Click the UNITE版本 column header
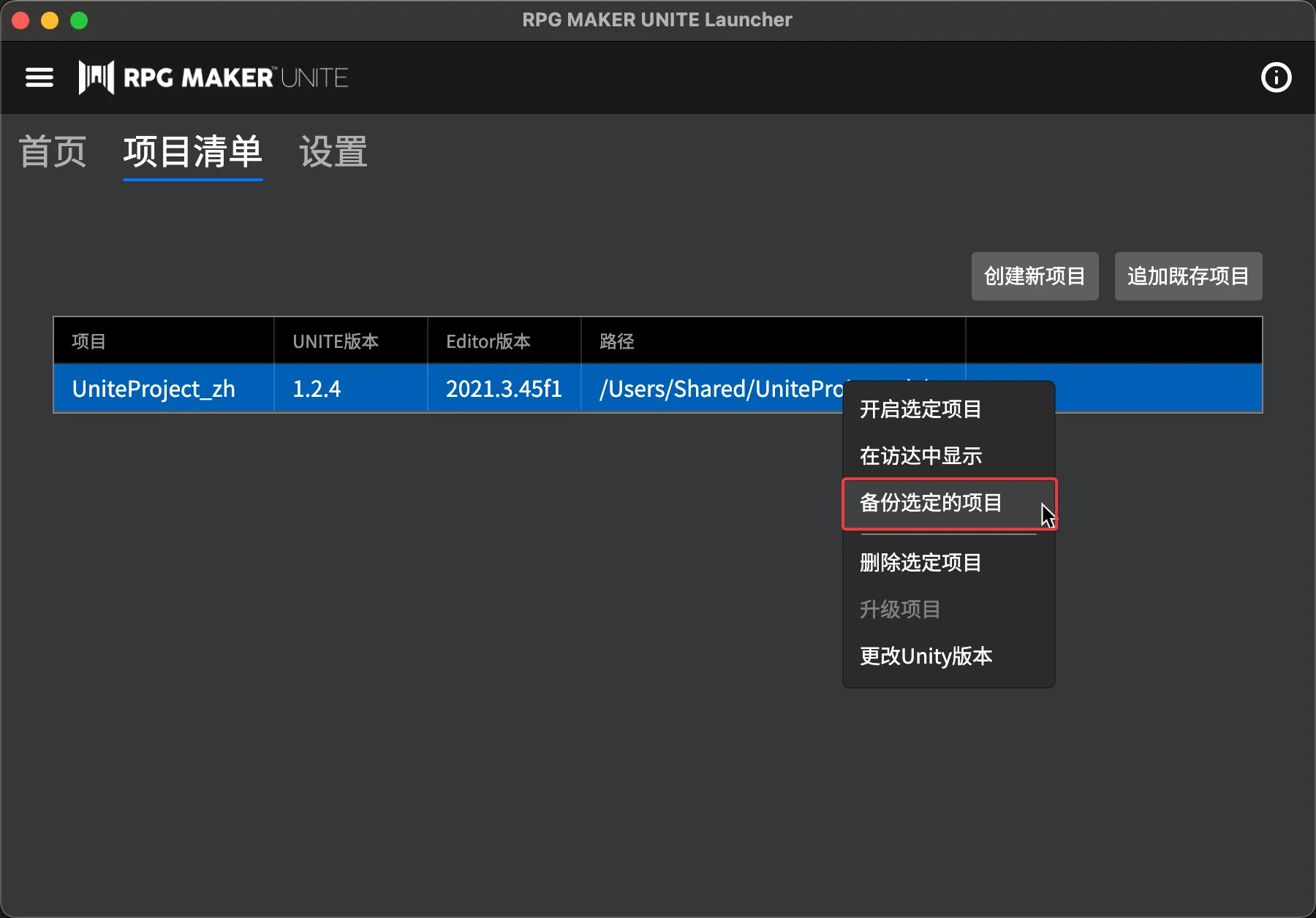1316x918 pixels. click(351, 341)
